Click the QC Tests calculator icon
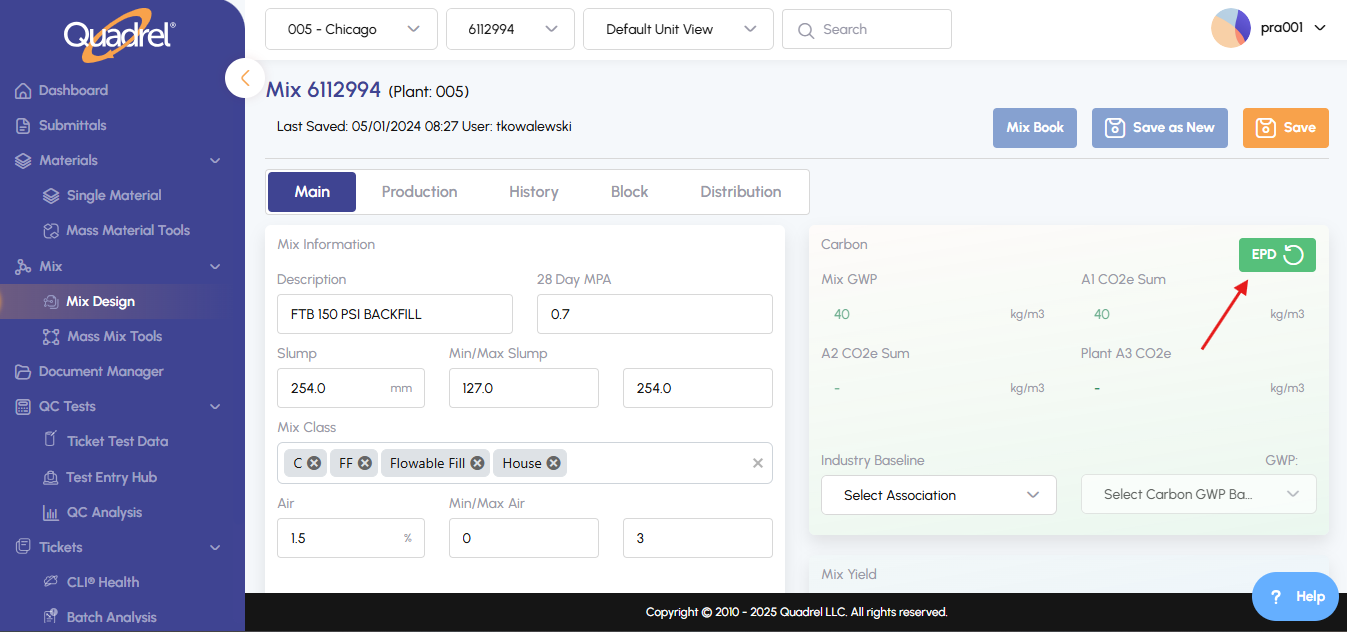Viewport: 1347px width, 632px height. coord(23,407)
